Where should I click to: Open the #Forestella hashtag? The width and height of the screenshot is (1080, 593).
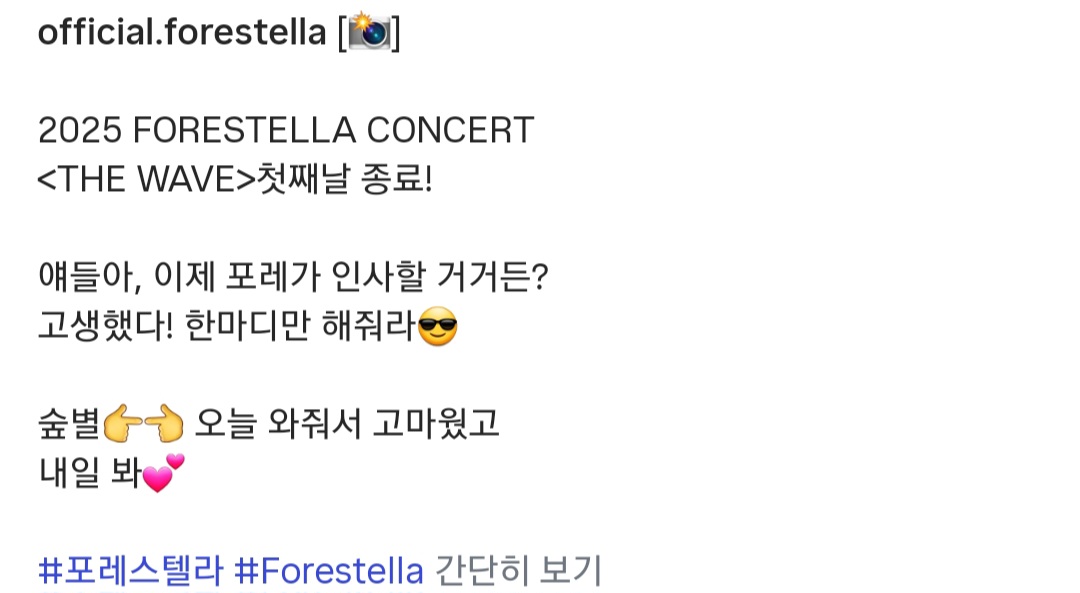(x=329, y=570)
